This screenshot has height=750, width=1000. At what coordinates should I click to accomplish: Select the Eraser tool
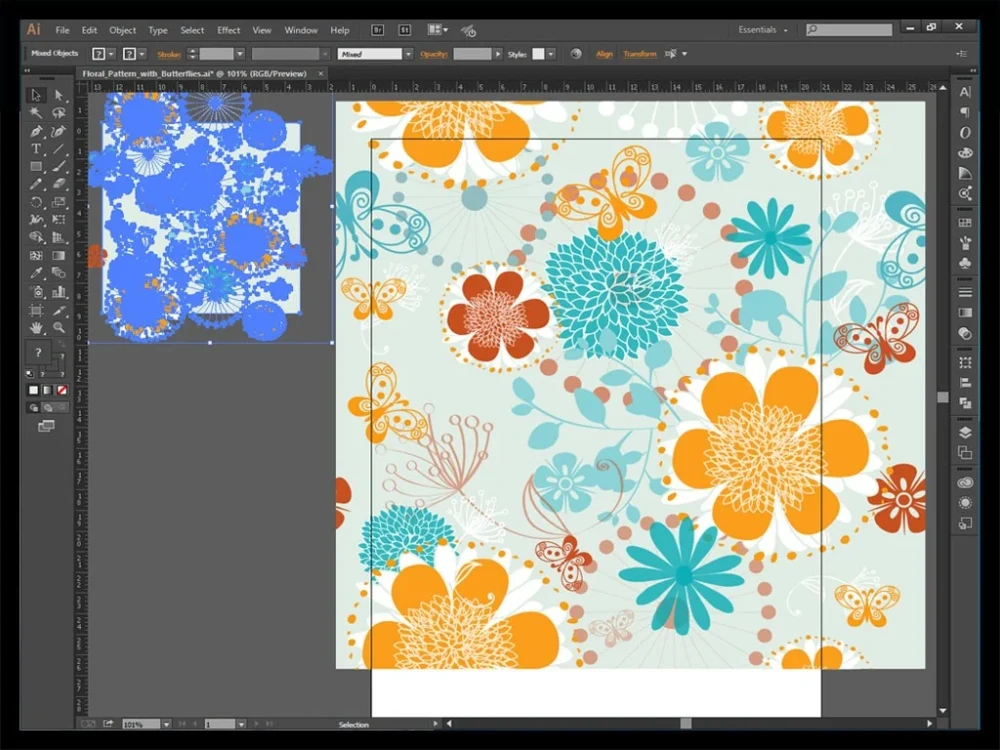pyautogui.click(x=59, y=184)
